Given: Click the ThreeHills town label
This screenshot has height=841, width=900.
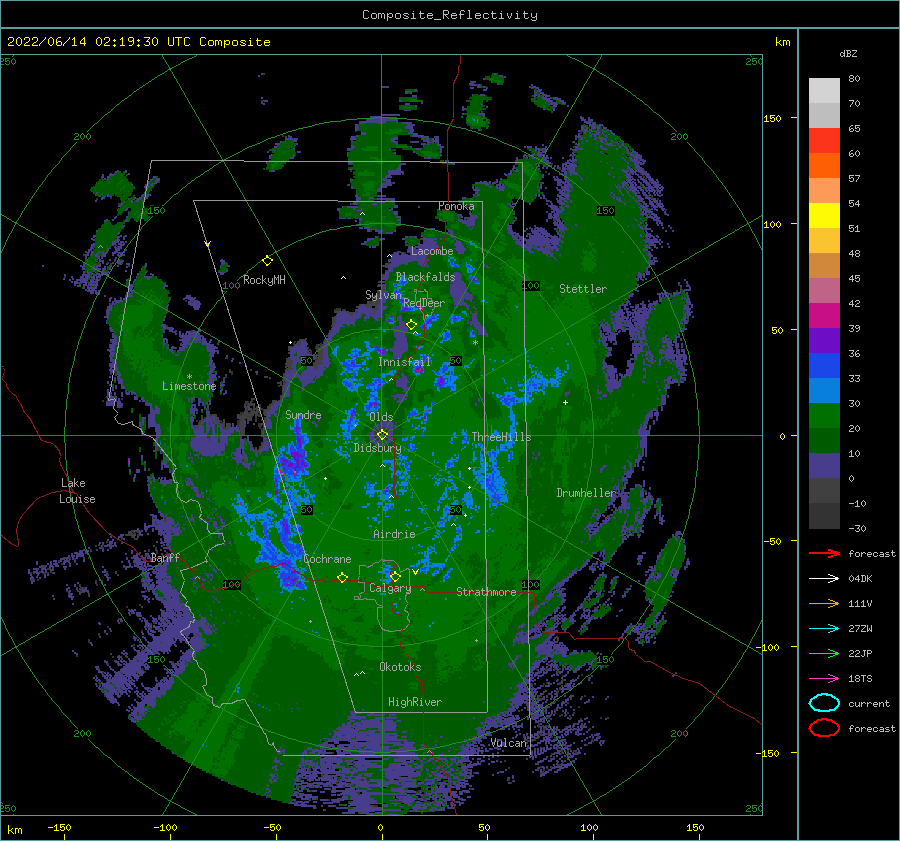Looking at the screenshot, I should pyautogui.click(x=501, y=437).
